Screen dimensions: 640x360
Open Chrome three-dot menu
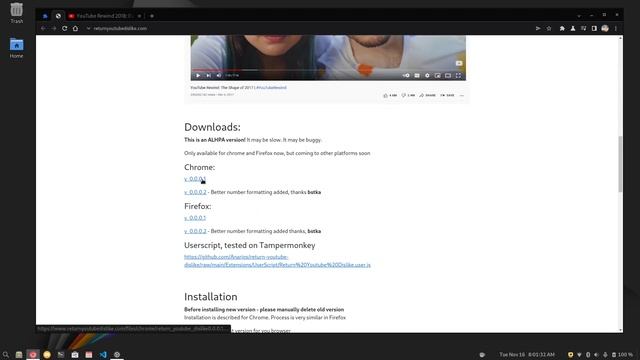pos(616,29)
